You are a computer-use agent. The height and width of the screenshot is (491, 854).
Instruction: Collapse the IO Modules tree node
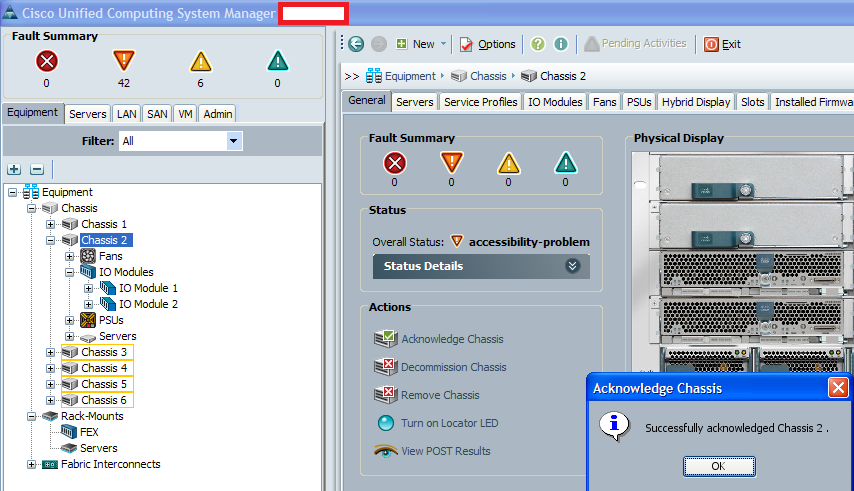point(69,272)
